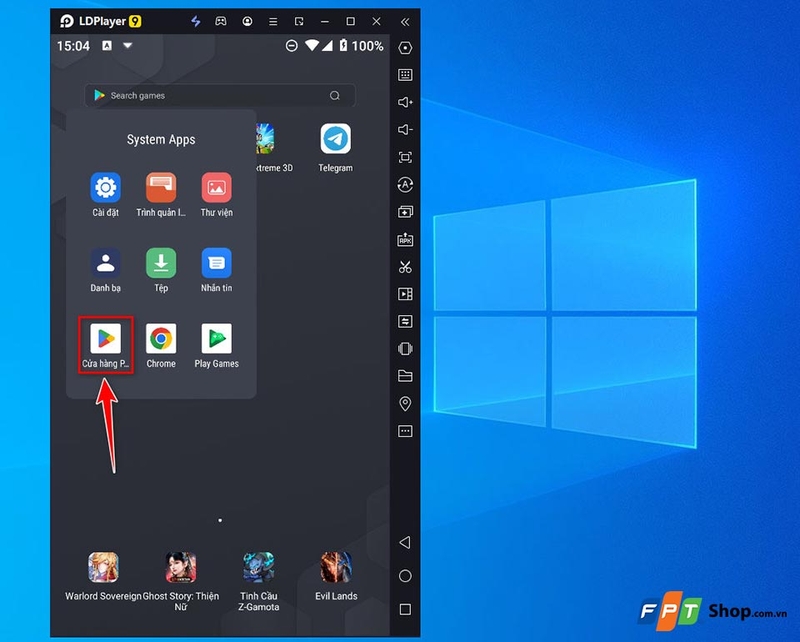Tap the Android back triangle button
Screen dimensions: 800x642
(x=405, y=542)
